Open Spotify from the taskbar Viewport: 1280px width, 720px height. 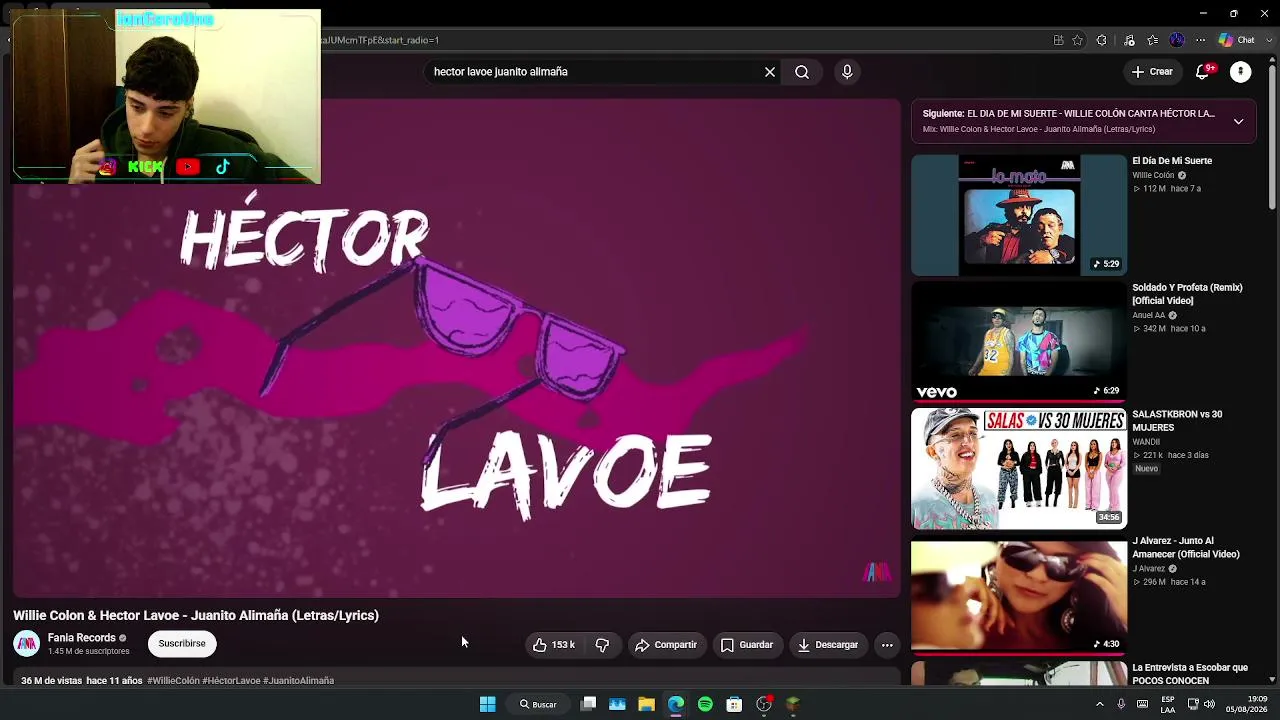coord(705,704)
